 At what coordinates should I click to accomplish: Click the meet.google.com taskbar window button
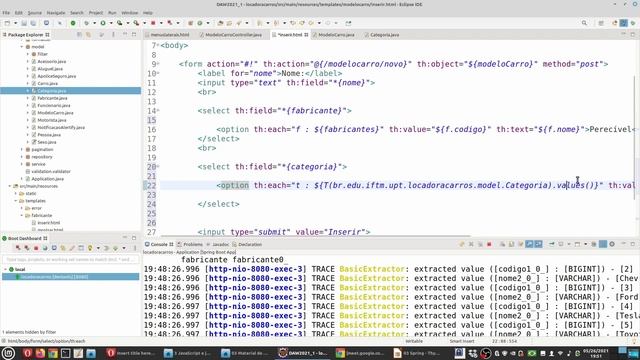coord(359,353)
